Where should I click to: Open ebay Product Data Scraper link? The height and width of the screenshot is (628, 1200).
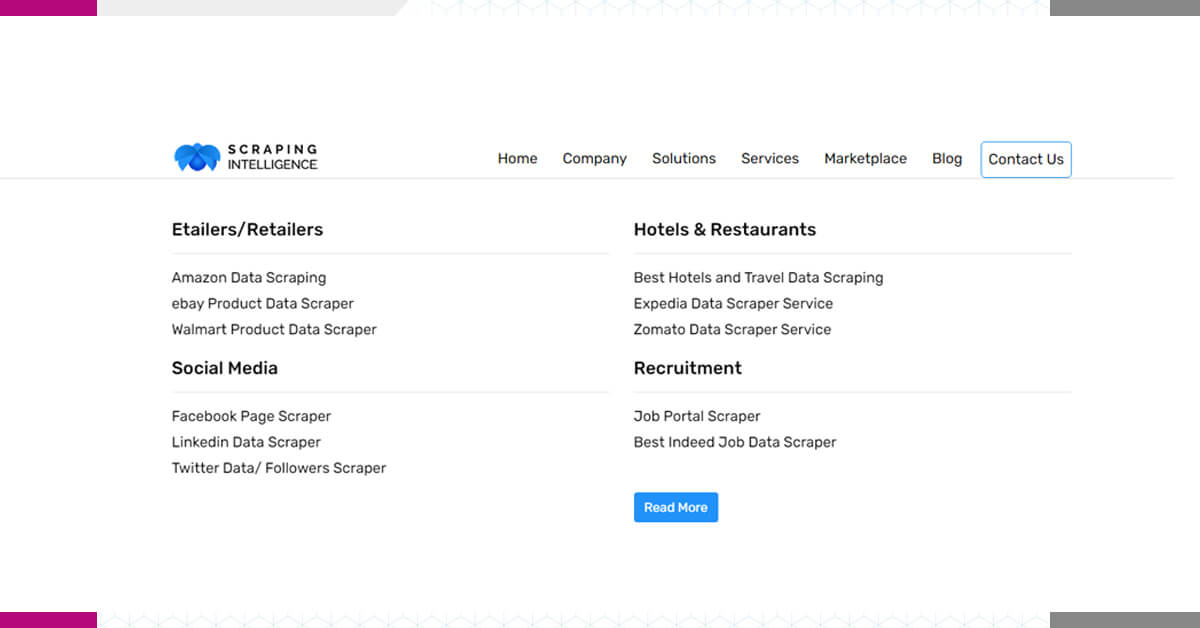point(263,303)
